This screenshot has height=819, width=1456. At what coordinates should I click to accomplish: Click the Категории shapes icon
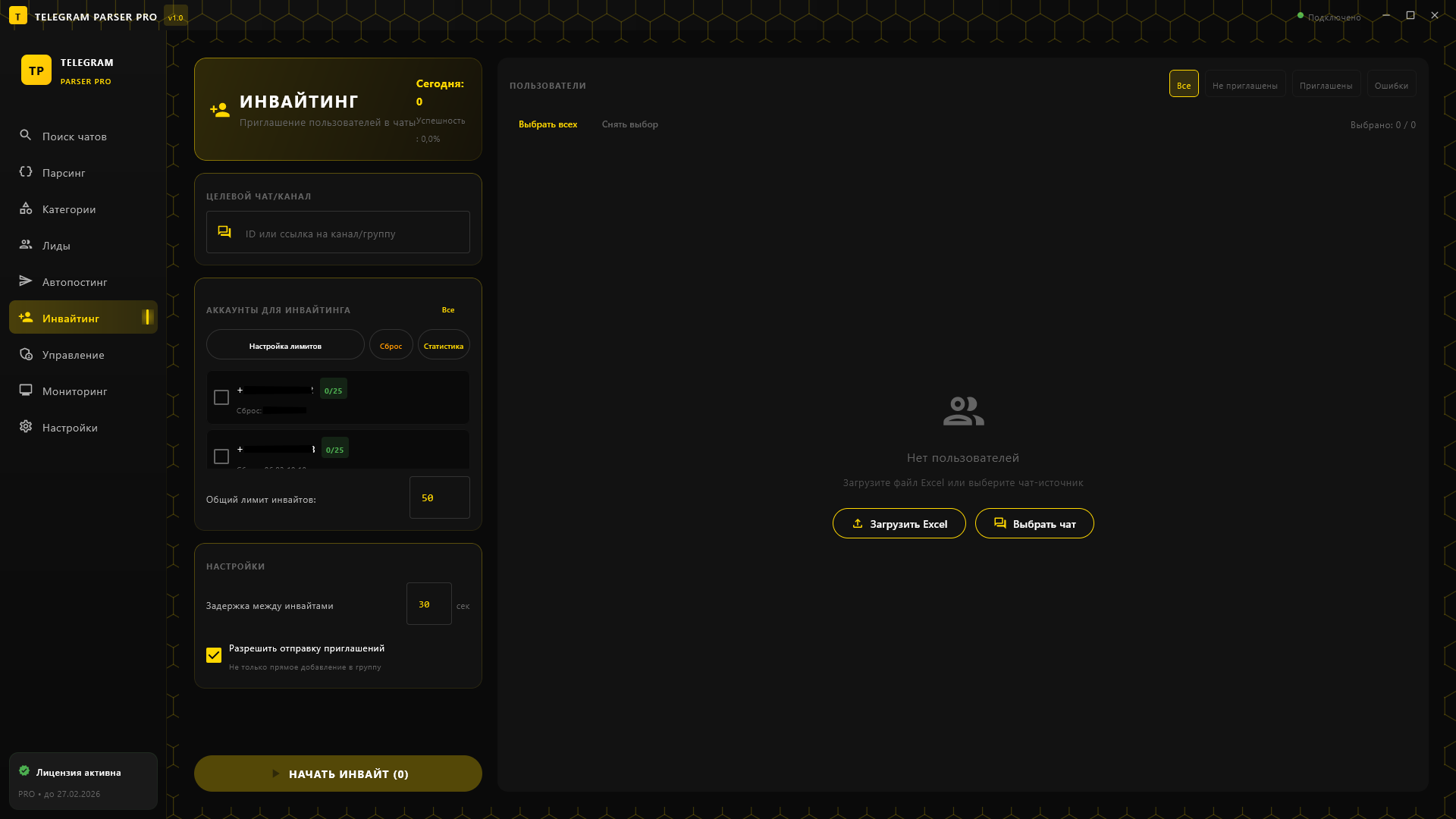click(x=26, y=209)
